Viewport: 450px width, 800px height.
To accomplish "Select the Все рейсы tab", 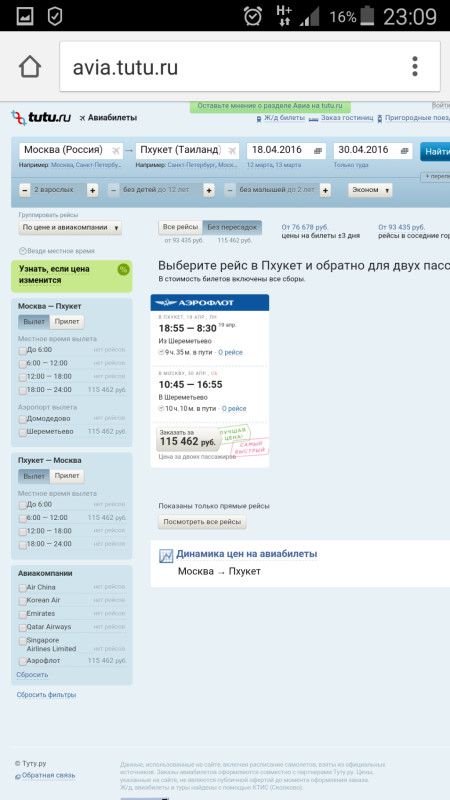I will pos(181,228).
